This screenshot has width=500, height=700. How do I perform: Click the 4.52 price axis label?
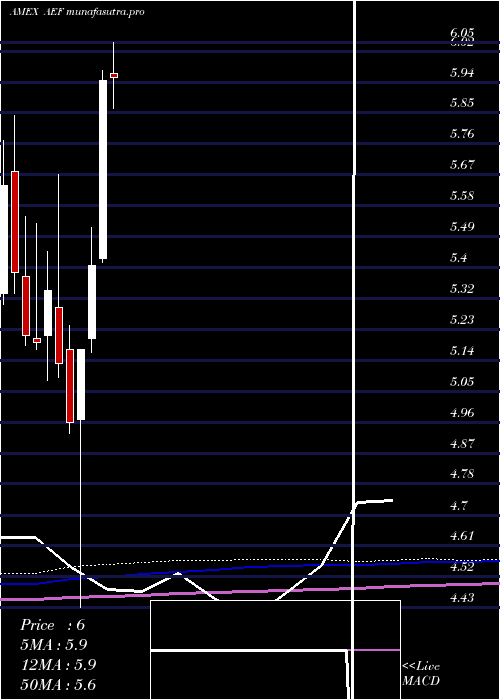point(462,567)
